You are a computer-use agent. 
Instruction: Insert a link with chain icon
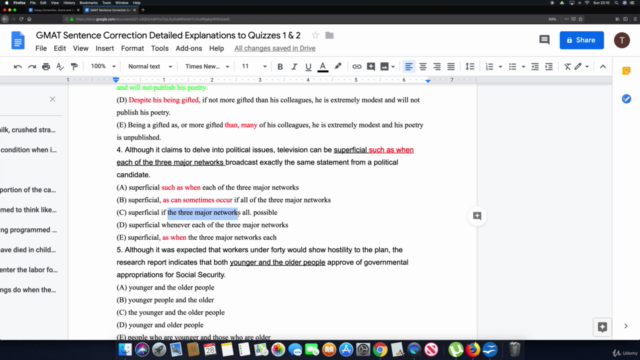pyautogui.click(x=357, y=67)
